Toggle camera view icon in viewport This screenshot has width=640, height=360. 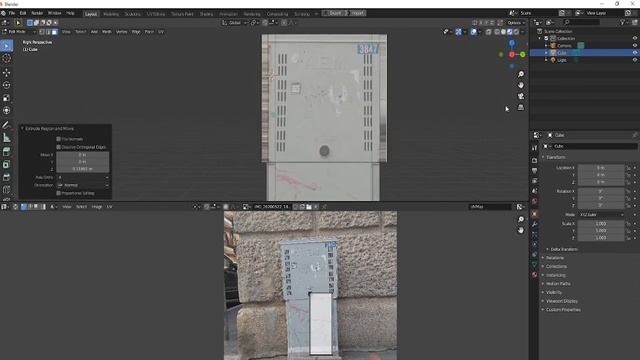pyautogui.click(x=521, y=96)
